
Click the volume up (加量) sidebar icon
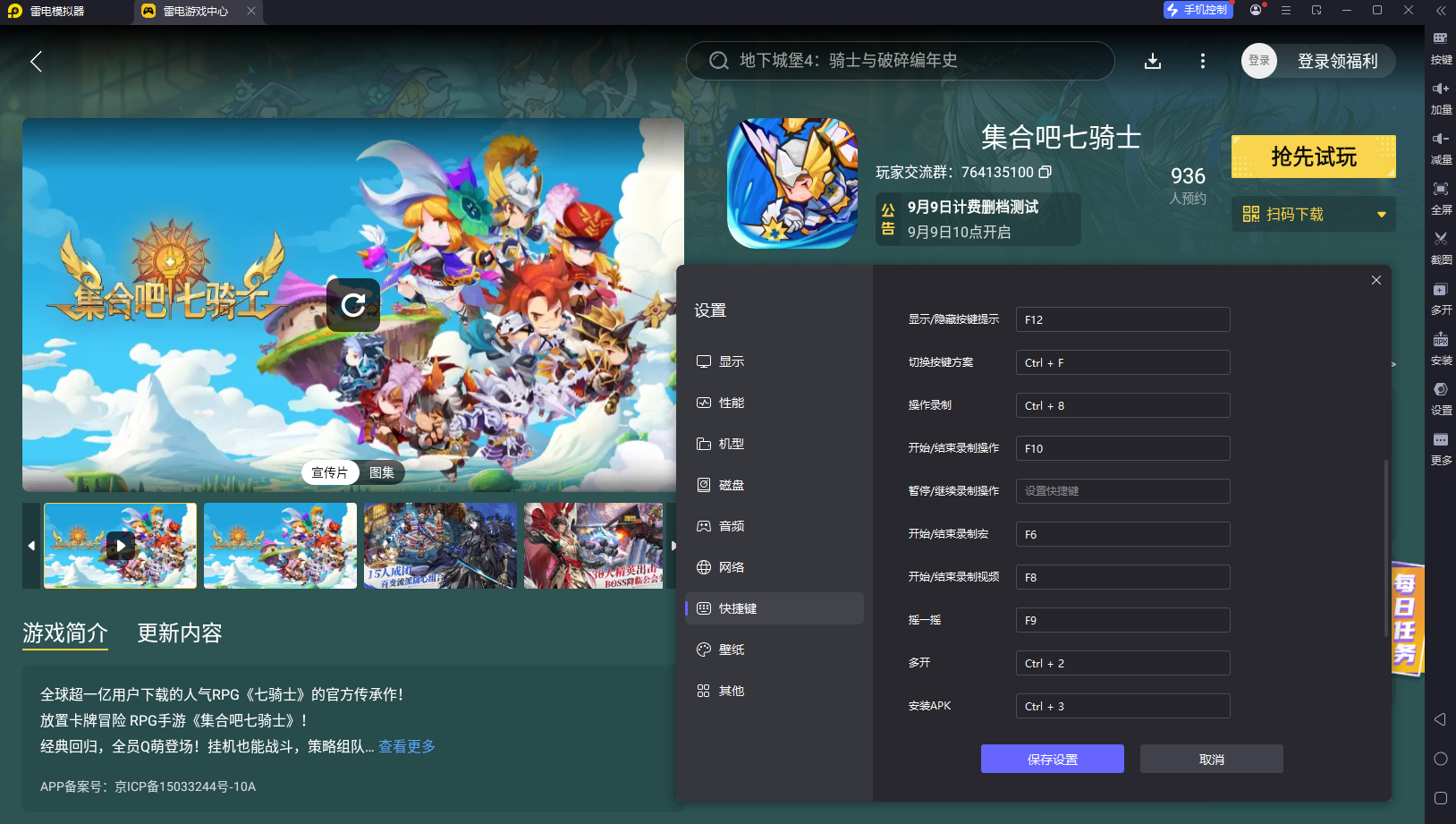pyautogui.click(x=1441, y=98)
